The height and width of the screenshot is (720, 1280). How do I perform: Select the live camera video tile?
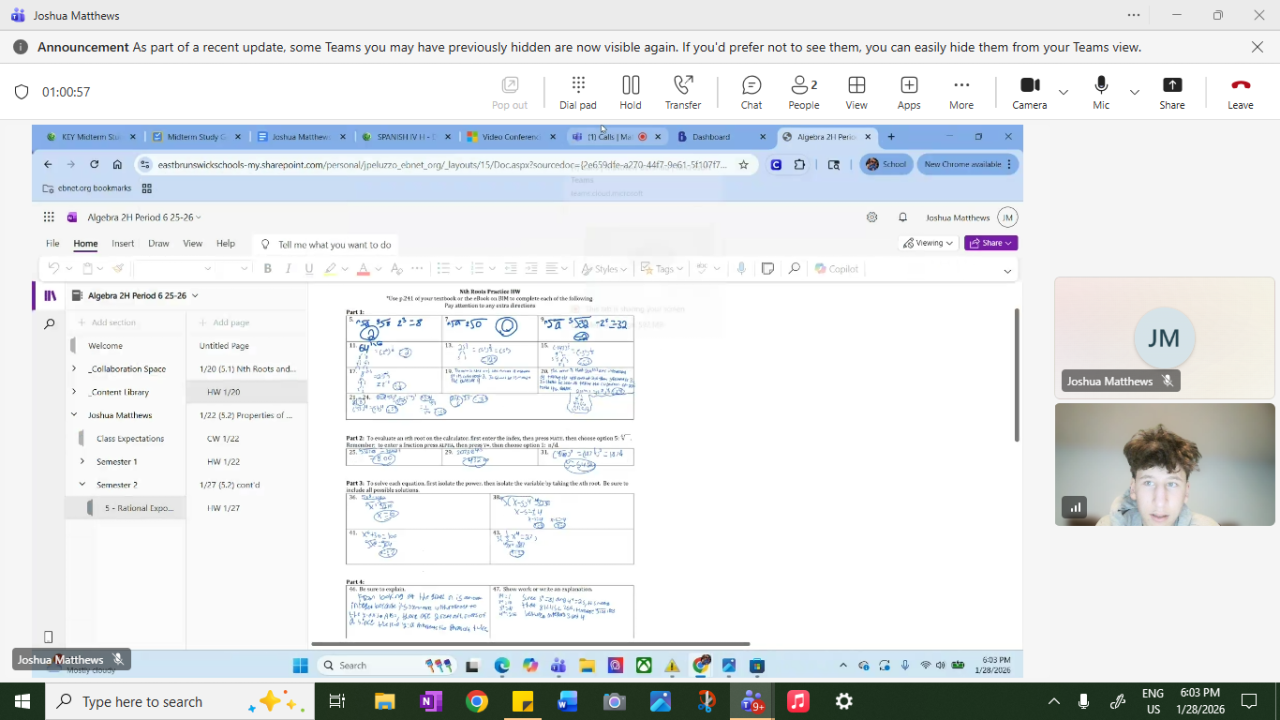[x=1164, y=464]
